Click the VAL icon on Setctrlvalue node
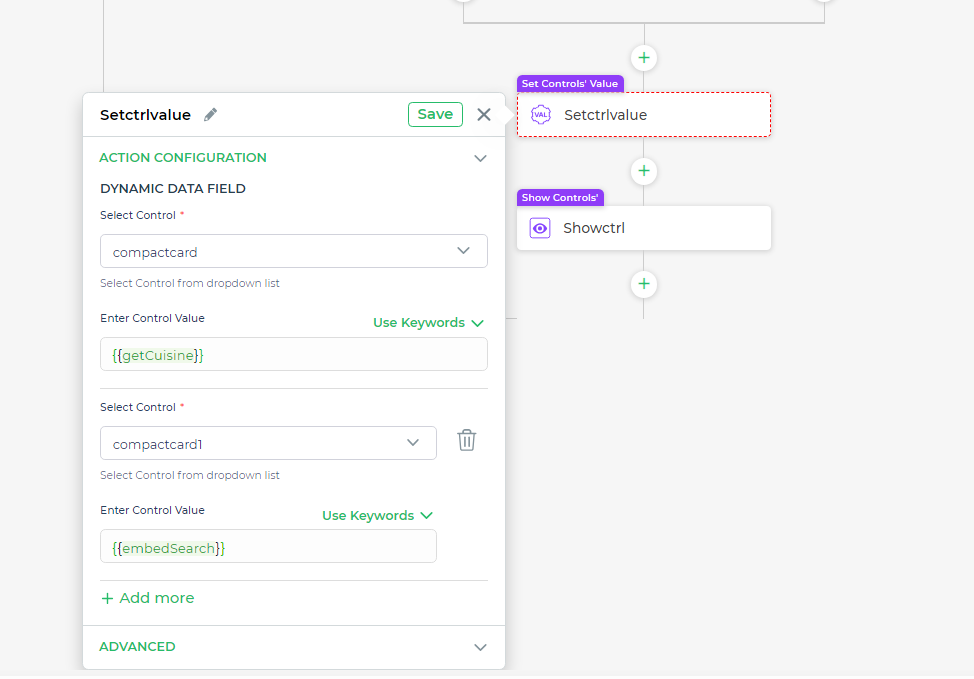 tap(540, 115)
